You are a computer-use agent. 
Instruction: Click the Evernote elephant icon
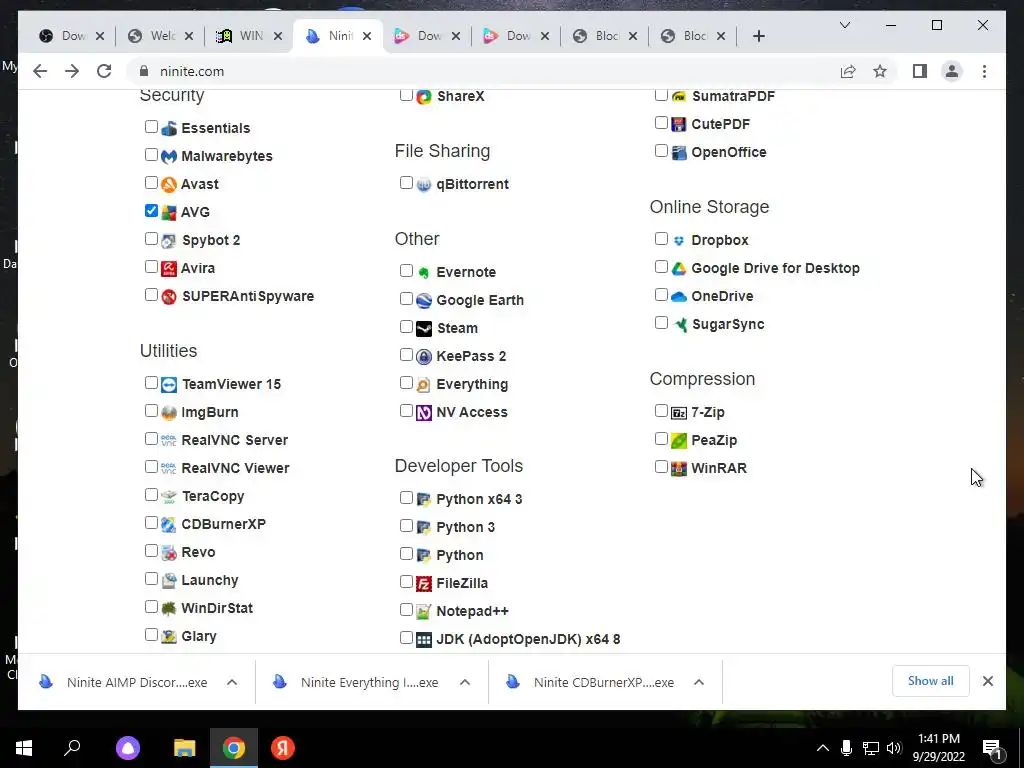pos(424,272)
